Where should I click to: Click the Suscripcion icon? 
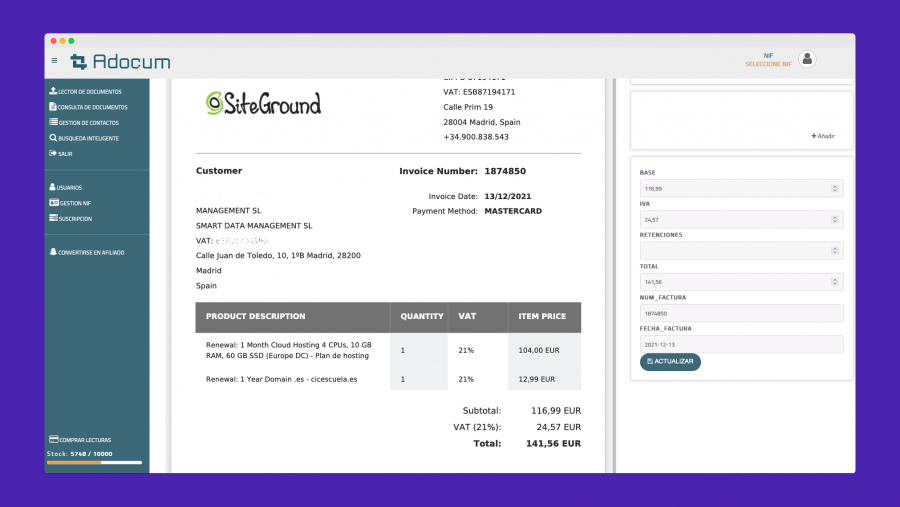pos(53,218)
